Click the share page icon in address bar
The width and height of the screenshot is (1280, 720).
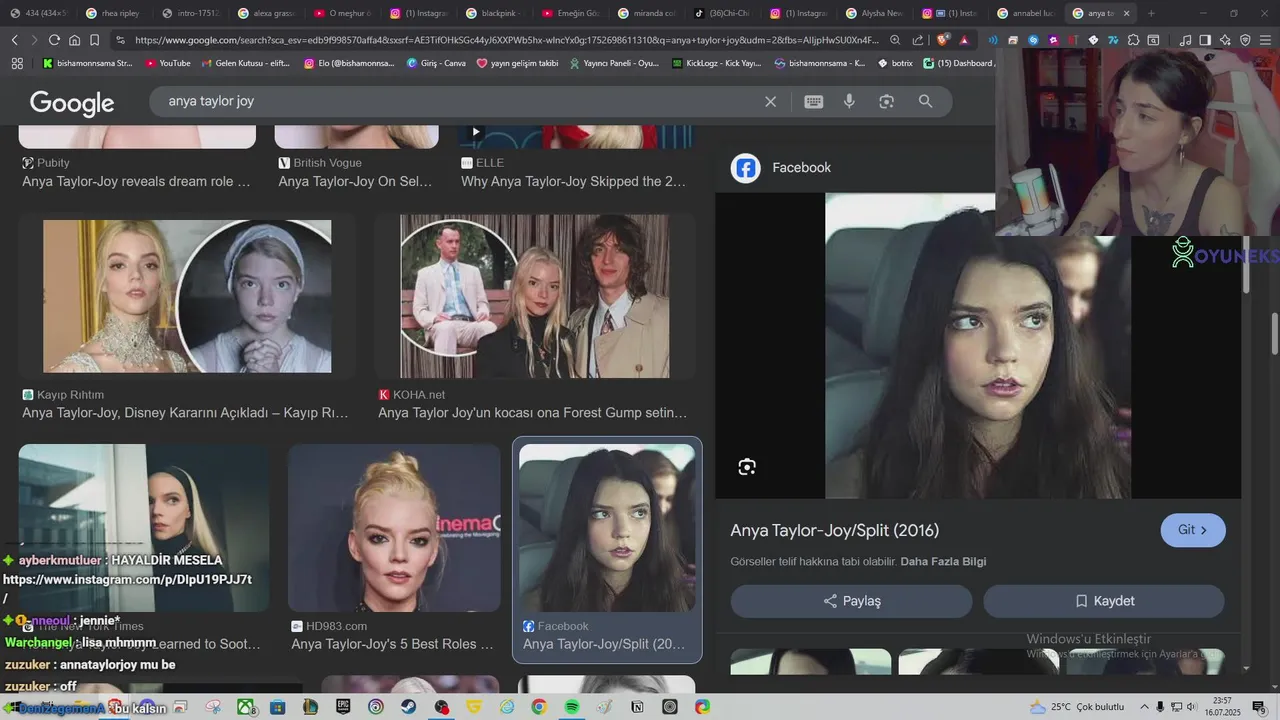(918, 40)
